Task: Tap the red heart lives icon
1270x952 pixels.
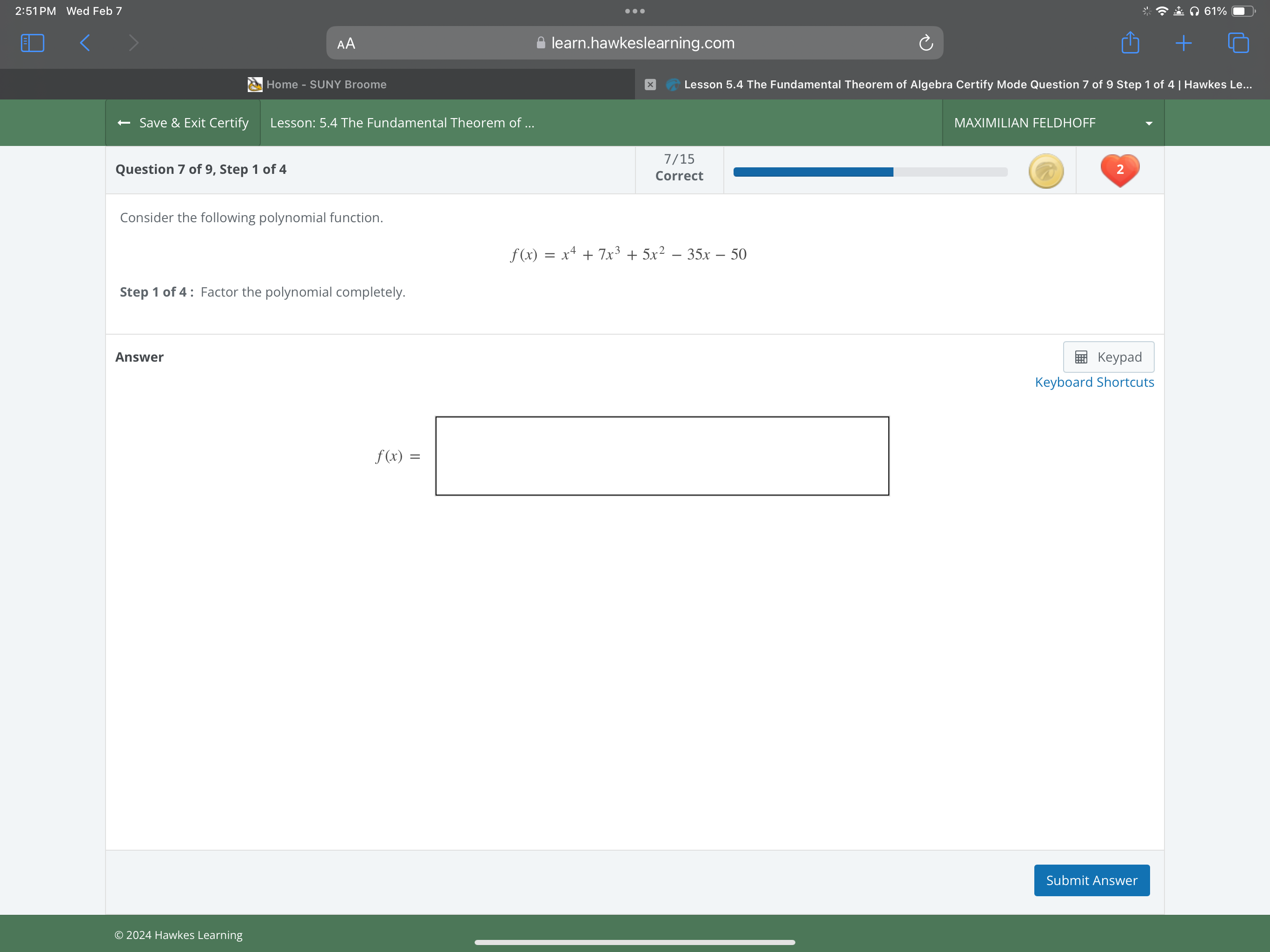Action: [x=1119, y=170]
